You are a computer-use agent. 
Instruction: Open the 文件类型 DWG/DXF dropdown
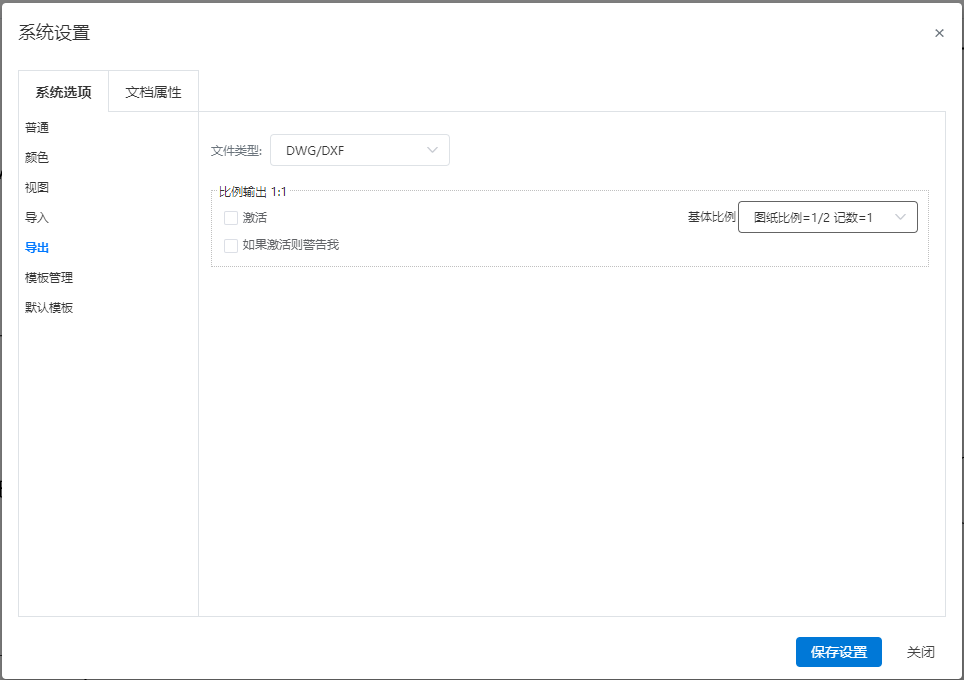tap(360, 150)
